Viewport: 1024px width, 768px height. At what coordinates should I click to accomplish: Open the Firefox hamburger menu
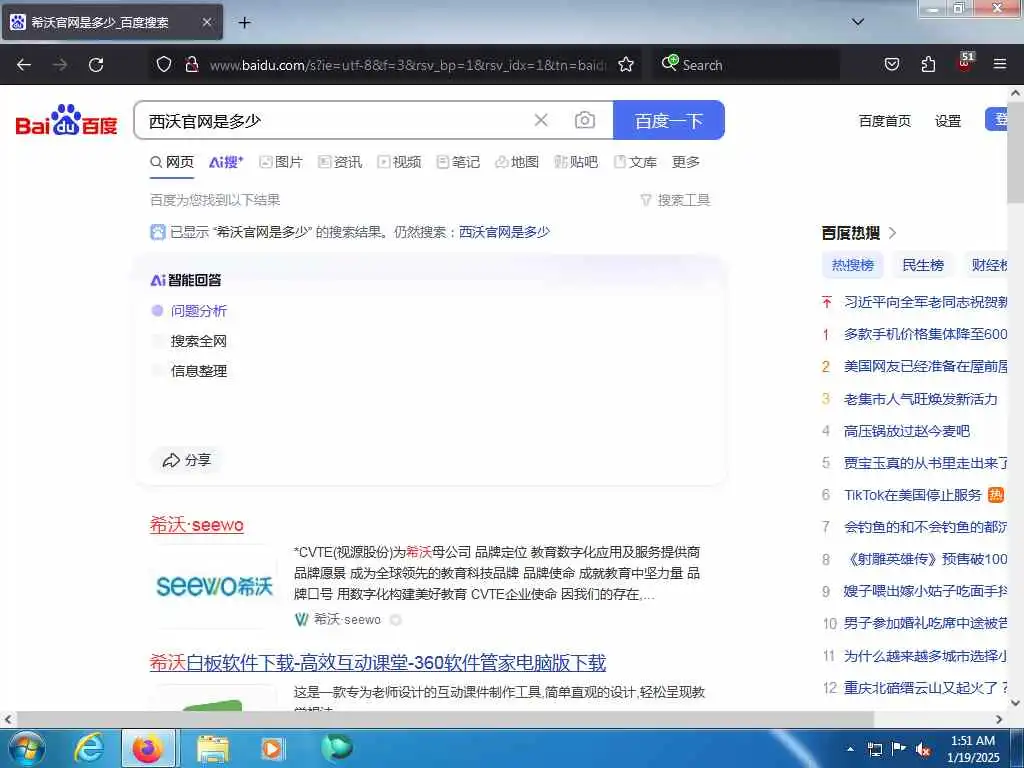point(1000,64)
